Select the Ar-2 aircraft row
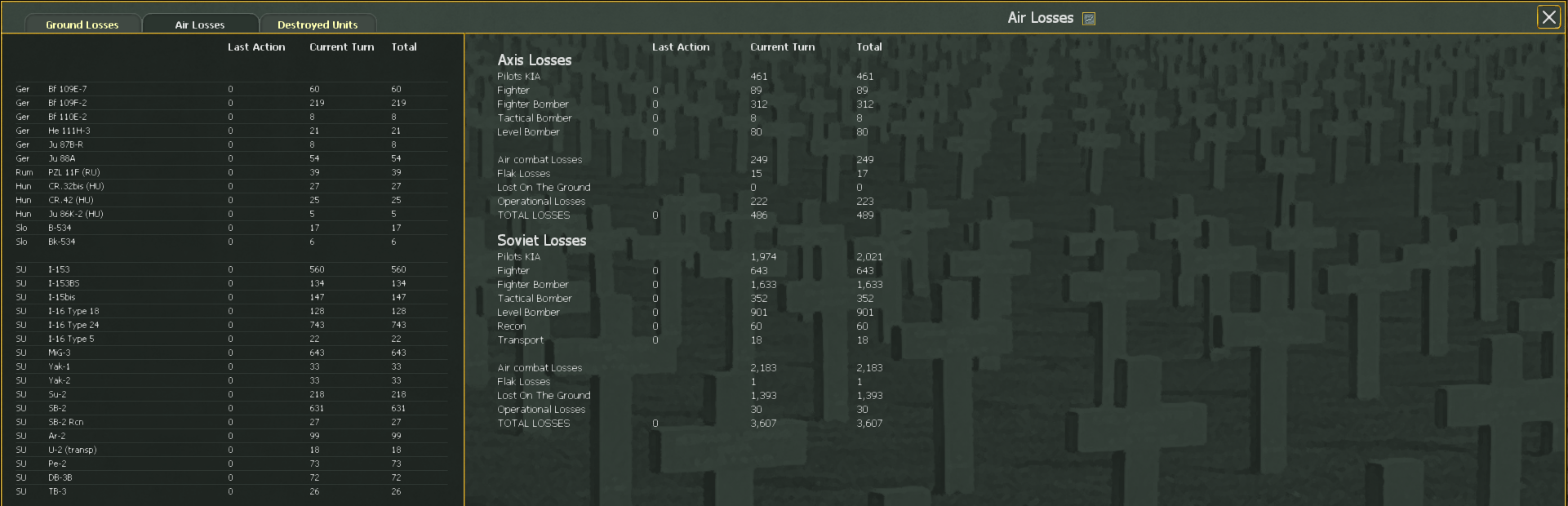Image resolution: width=1568 pixels, height=506 pixels. (231, 436)
